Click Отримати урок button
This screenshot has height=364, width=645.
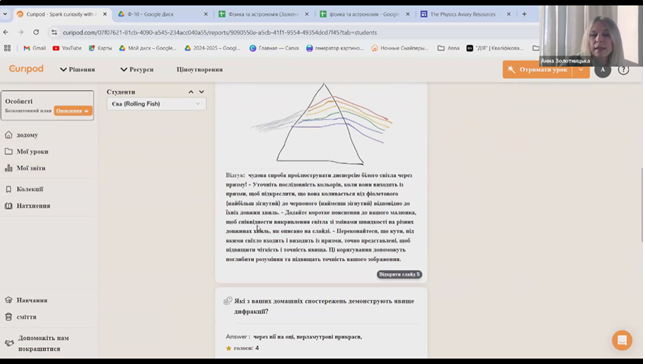point(538,70)
